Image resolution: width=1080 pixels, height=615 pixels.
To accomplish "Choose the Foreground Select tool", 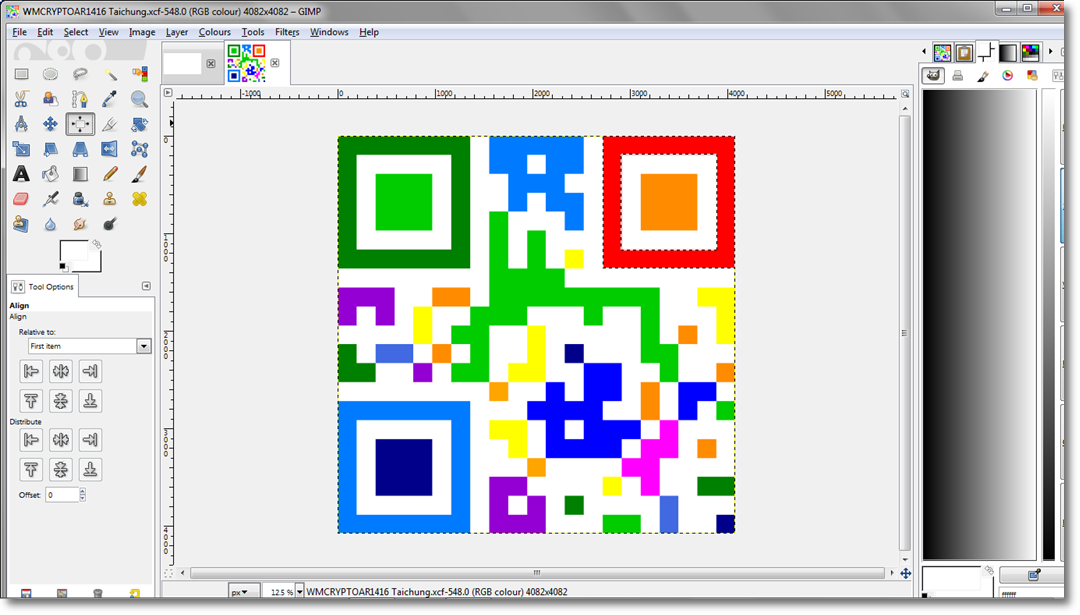I will (x=50, y=99).
